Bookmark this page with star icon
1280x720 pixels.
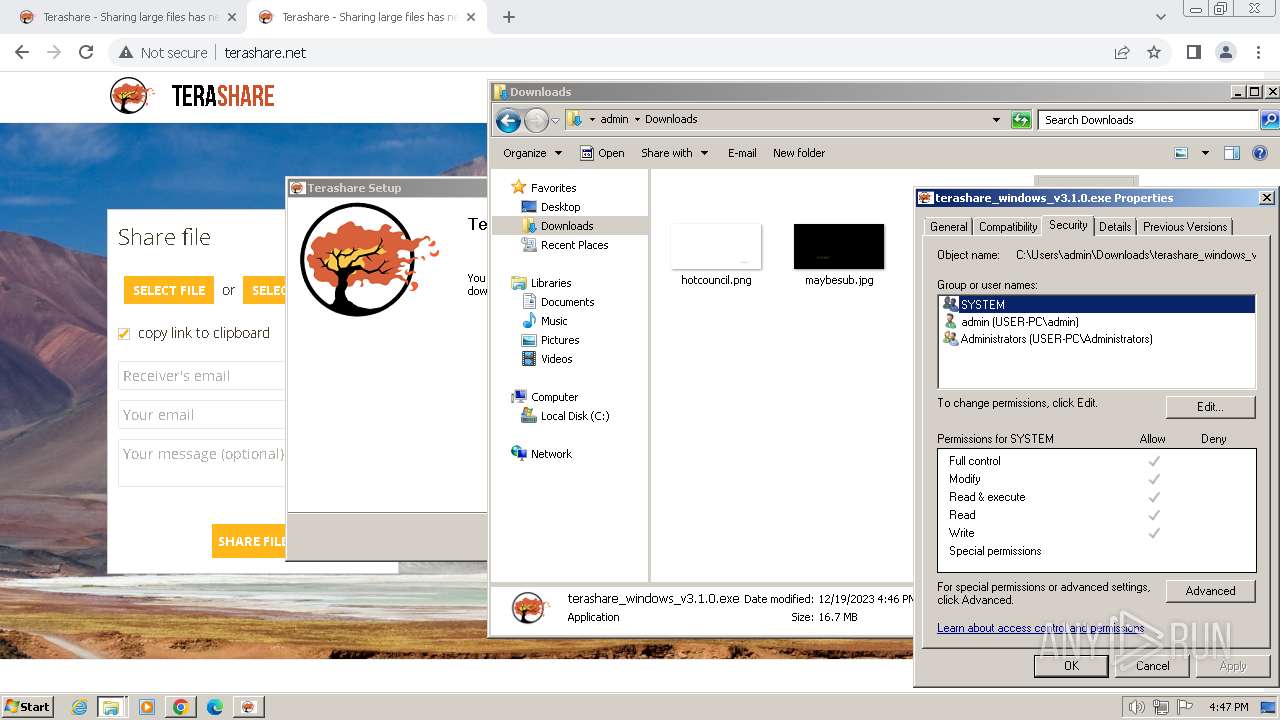click(1154, 52)
